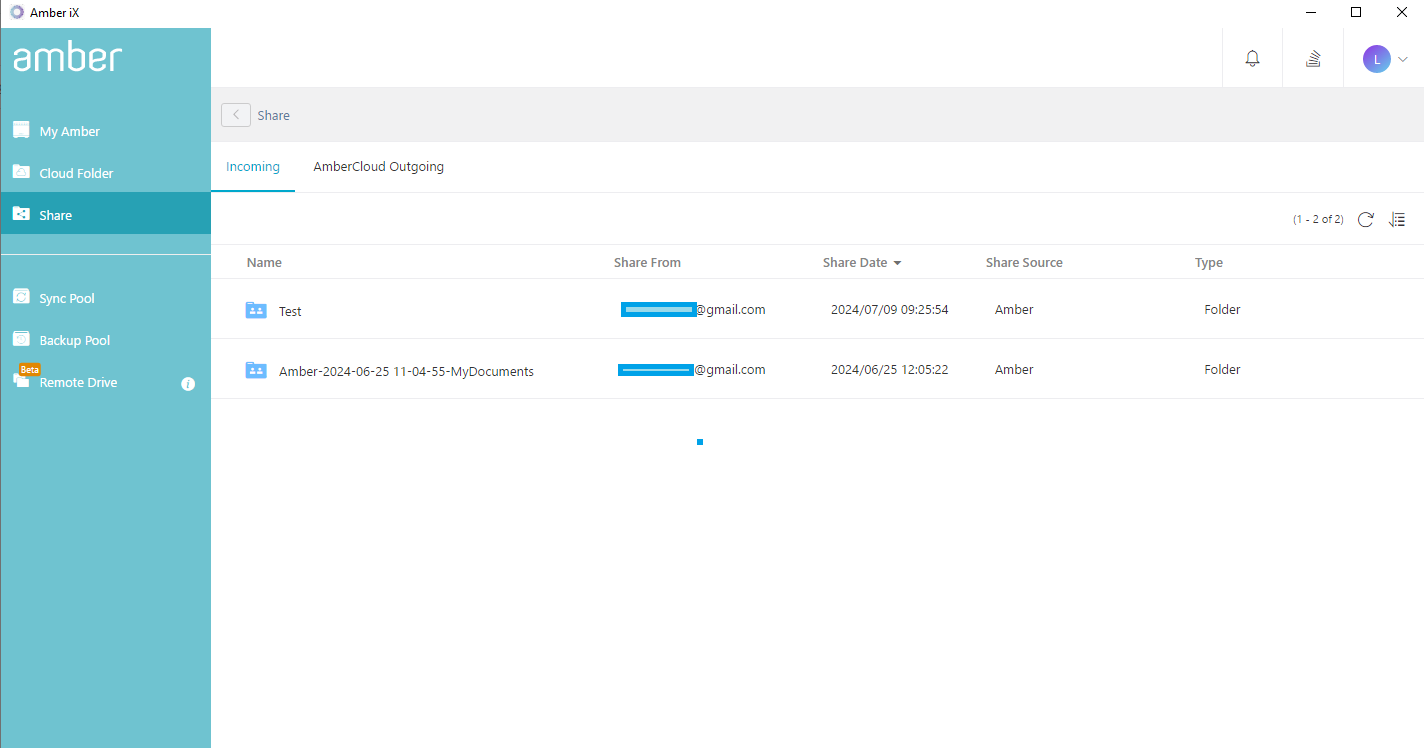Viewport: 1424px width, 748px height.
Task: Open the Test folder name
Action: (x=290, y=311)
